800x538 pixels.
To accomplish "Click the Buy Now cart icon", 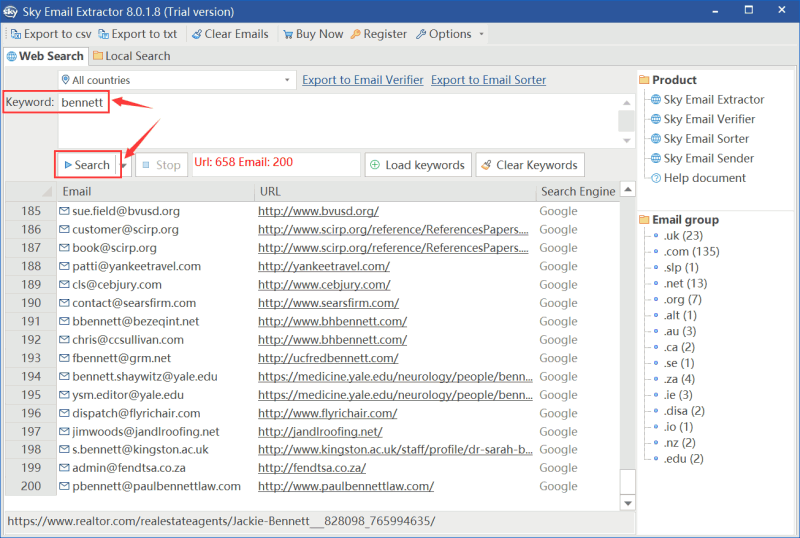I will 286,34.
